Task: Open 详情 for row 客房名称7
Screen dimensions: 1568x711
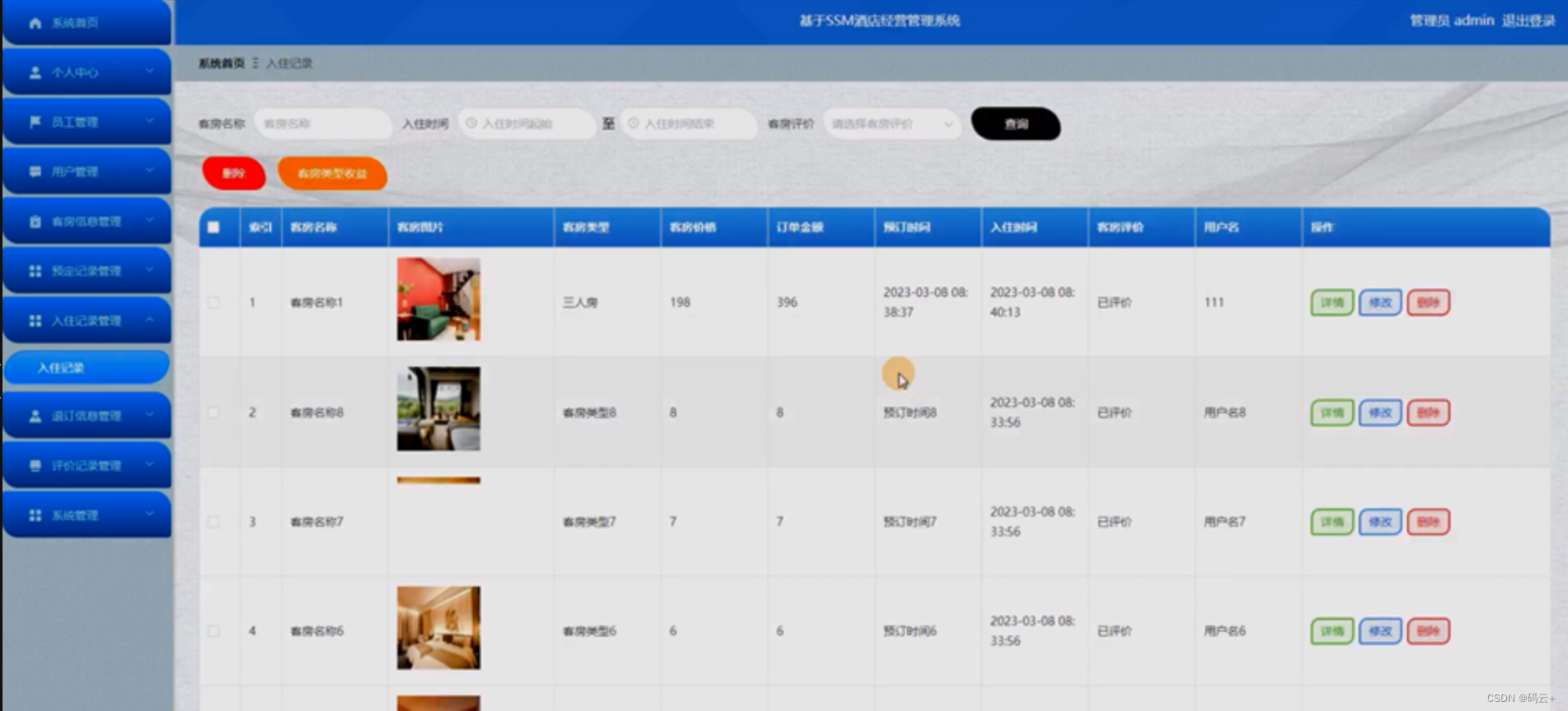Action: click(1332, 522)
